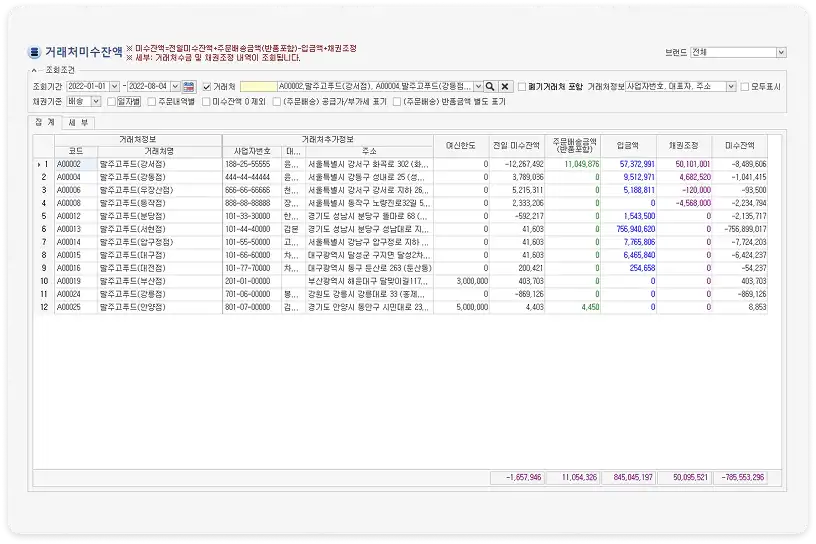Open the 채권기준 dropdown showing 배송
The image size is (816, 544).
pos(96,102)
